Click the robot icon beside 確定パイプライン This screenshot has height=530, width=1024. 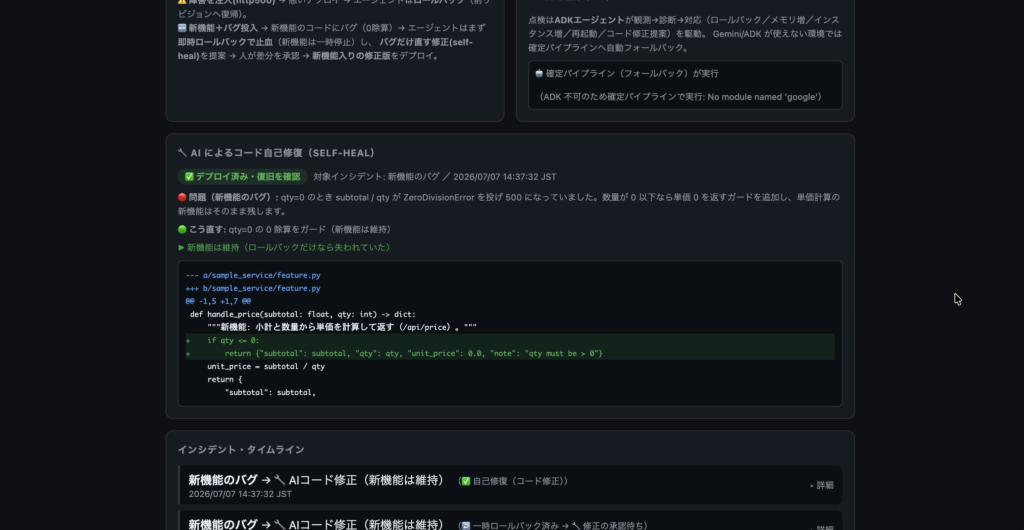pyautogui.click(x=539, y=74)
